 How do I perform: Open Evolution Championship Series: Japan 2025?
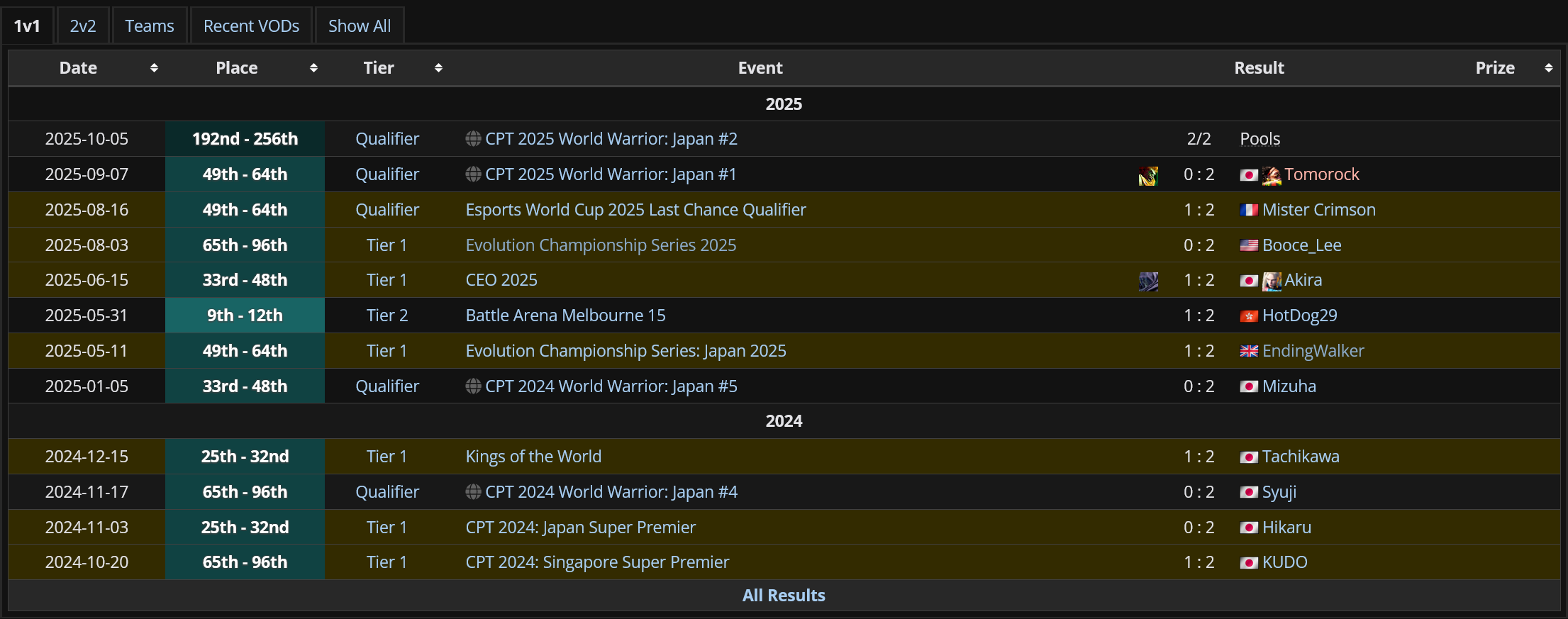point(626,351)
